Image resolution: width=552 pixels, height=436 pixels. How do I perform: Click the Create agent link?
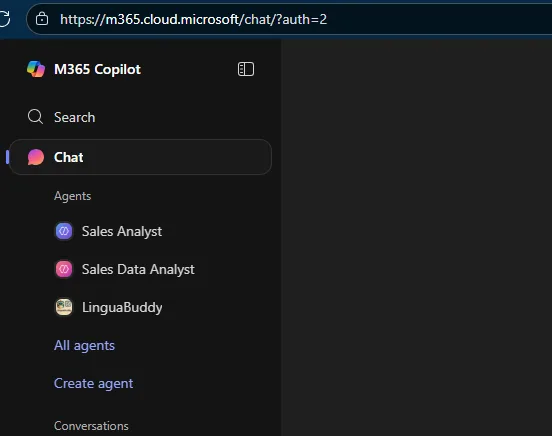pyautogui.click(x=94, y=384)
